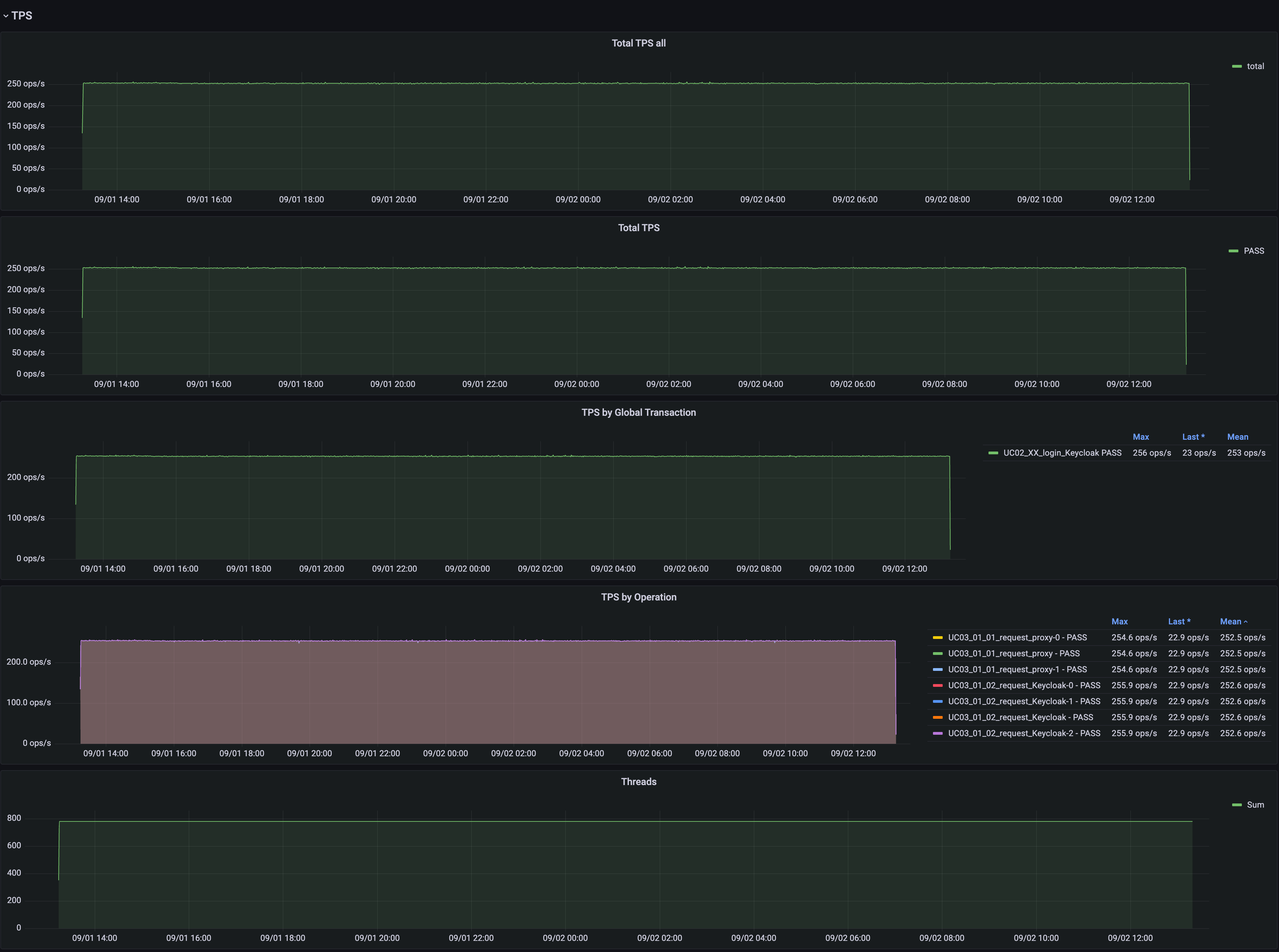Toggle UC03_01_02_request_Keycloak-2 - PASS series
This screenshot has height=952, width=1279.
pos(1024,733)
